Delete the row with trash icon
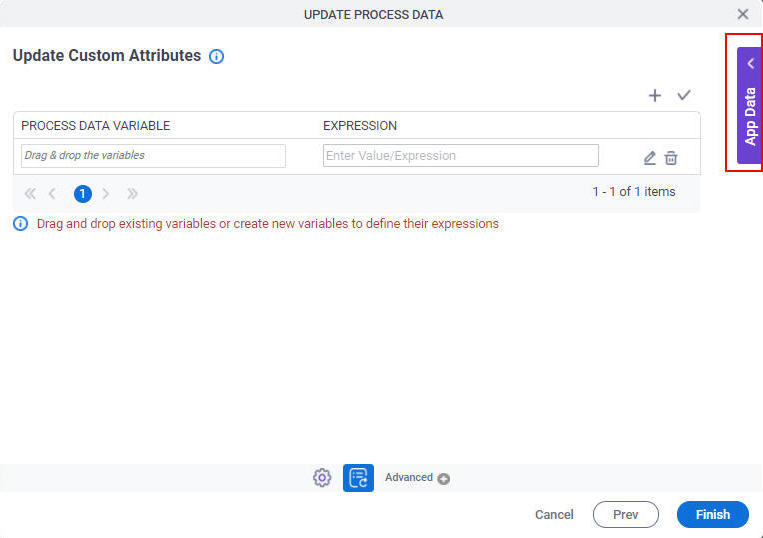Screen dimensions: 763x538 671,158
